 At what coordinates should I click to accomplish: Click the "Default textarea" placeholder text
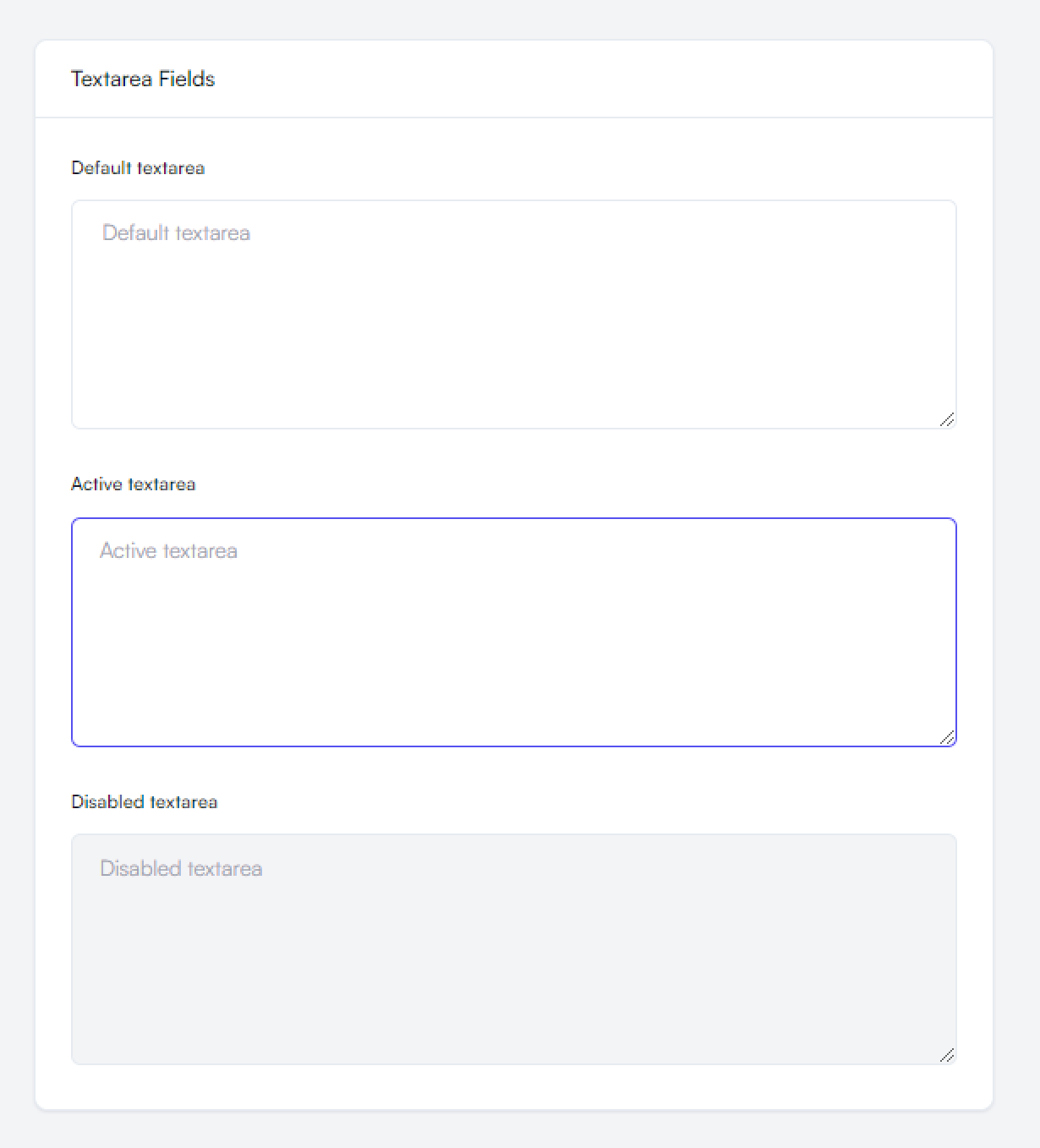point(176,233)
